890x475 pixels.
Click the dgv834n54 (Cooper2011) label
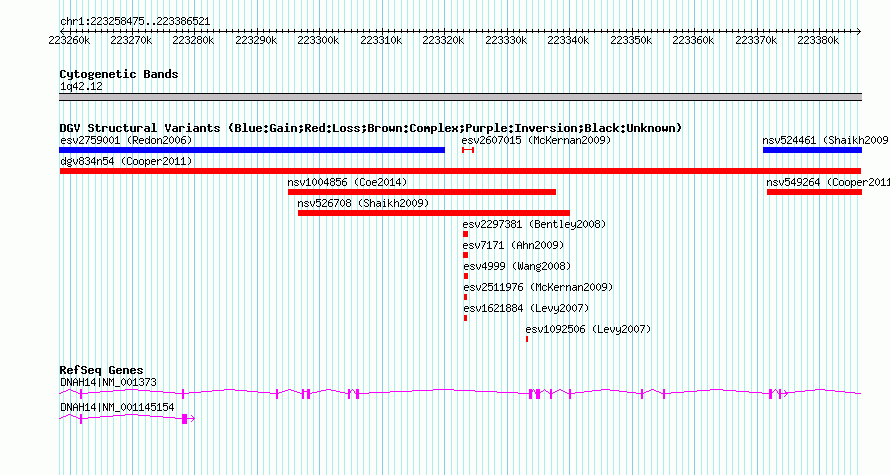(126, 161)
